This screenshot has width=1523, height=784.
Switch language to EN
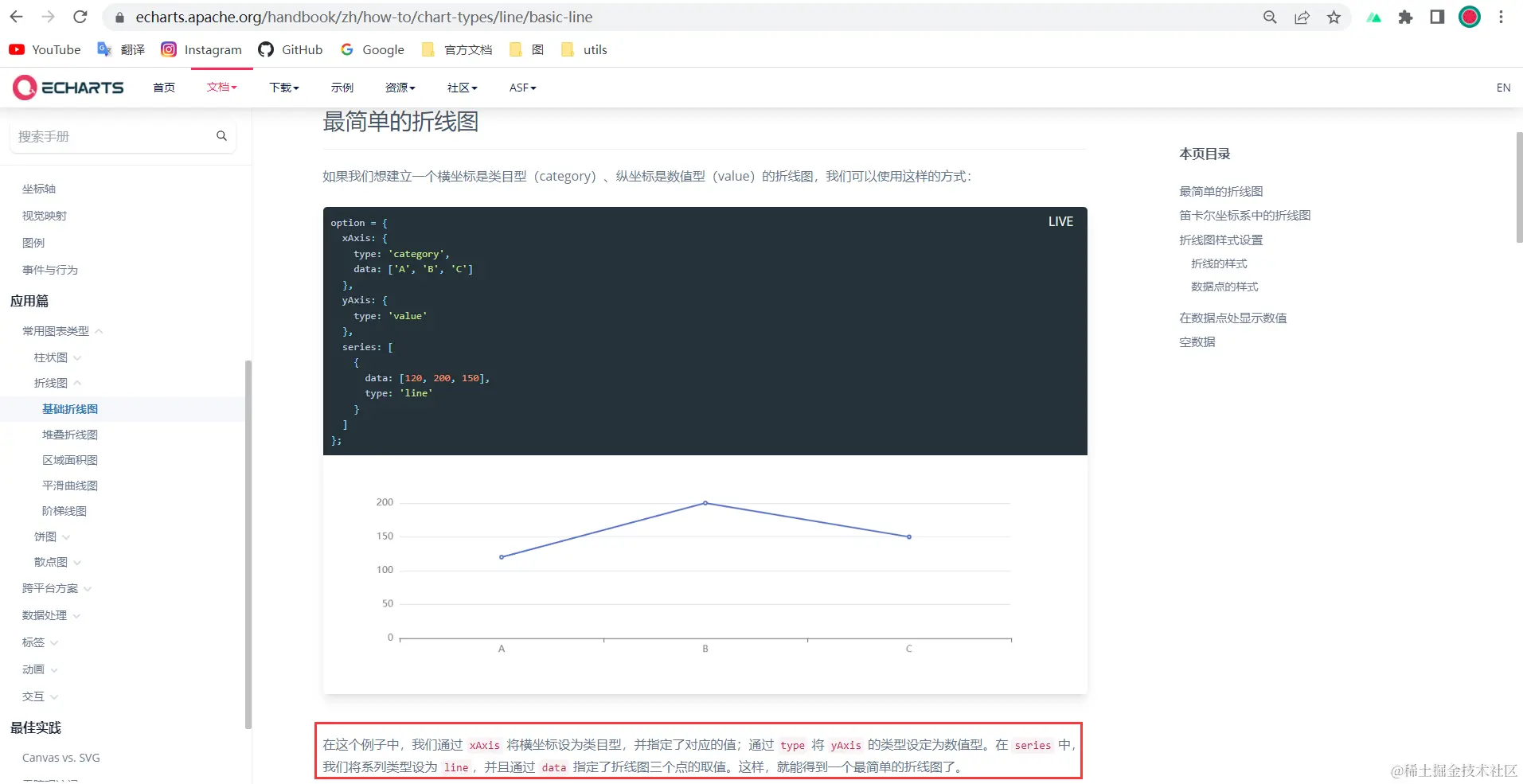pos(1503,88)
